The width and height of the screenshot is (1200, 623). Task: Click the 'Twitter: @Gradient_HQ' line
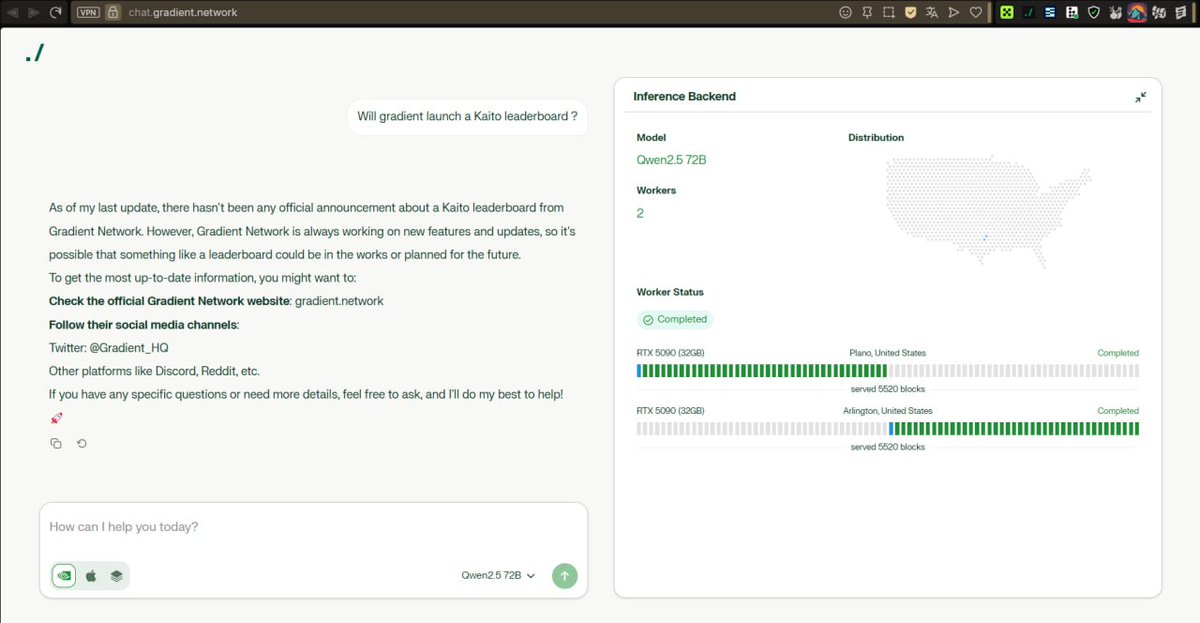pyautogui.click(x=109, y=347)
